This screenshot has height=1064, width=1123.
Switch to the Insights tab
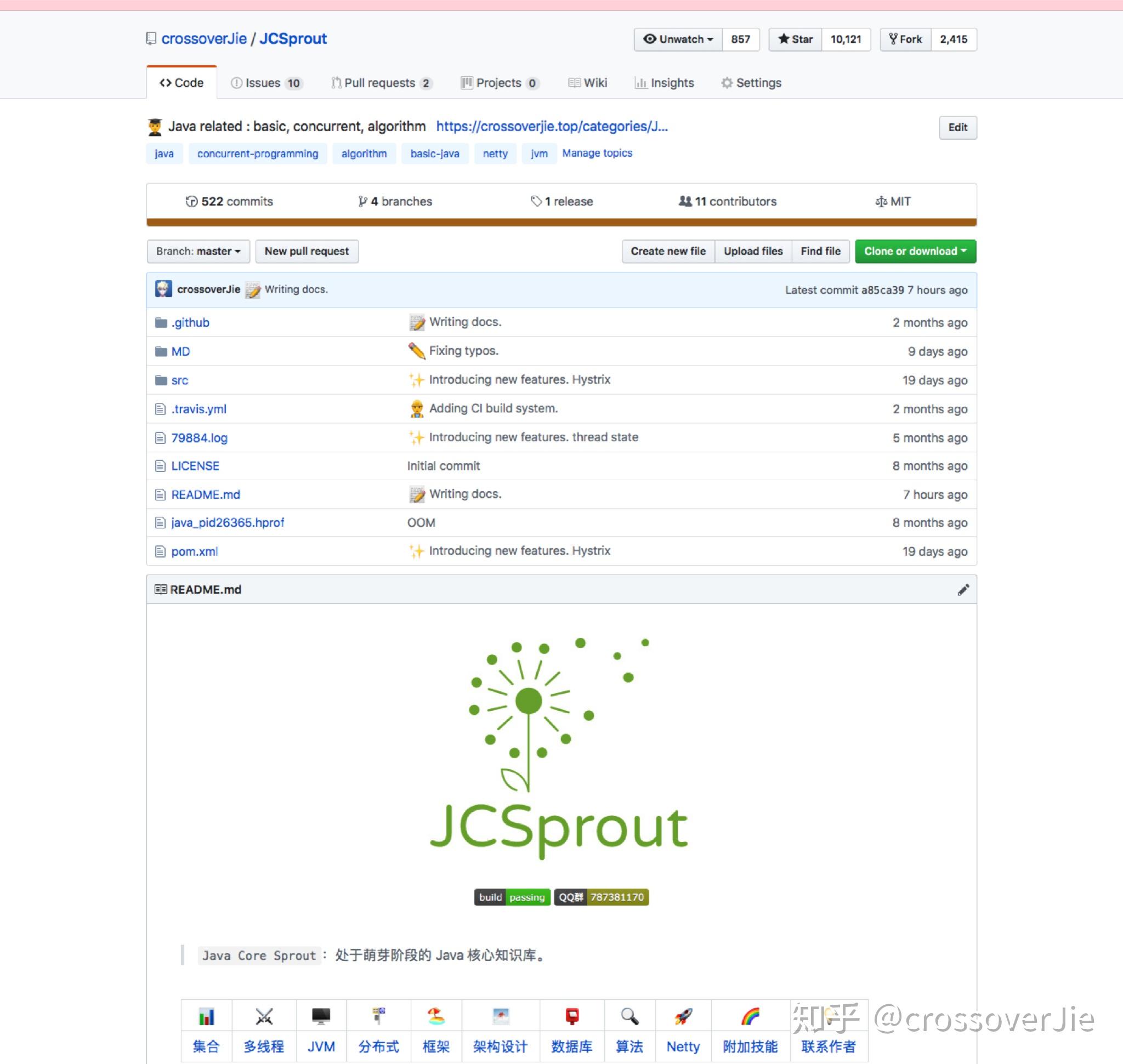point(664,83)
